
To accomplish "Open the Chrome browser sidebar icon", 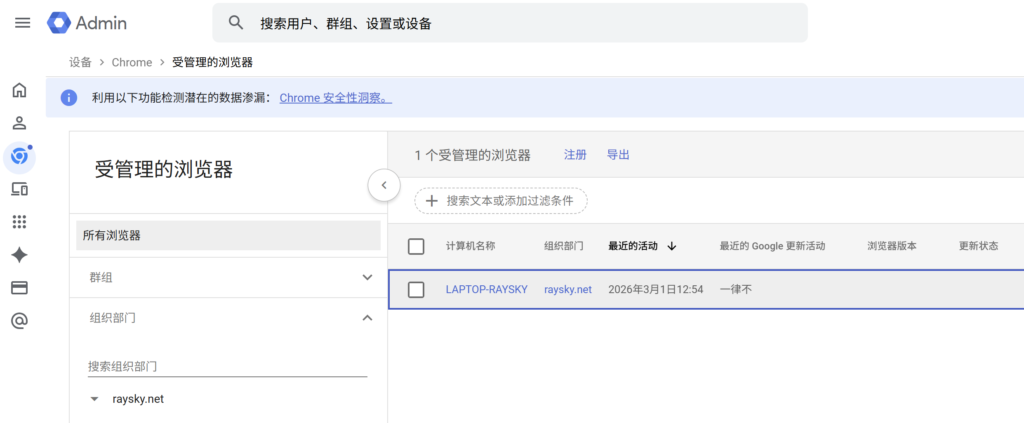I will tap(18, 156).
